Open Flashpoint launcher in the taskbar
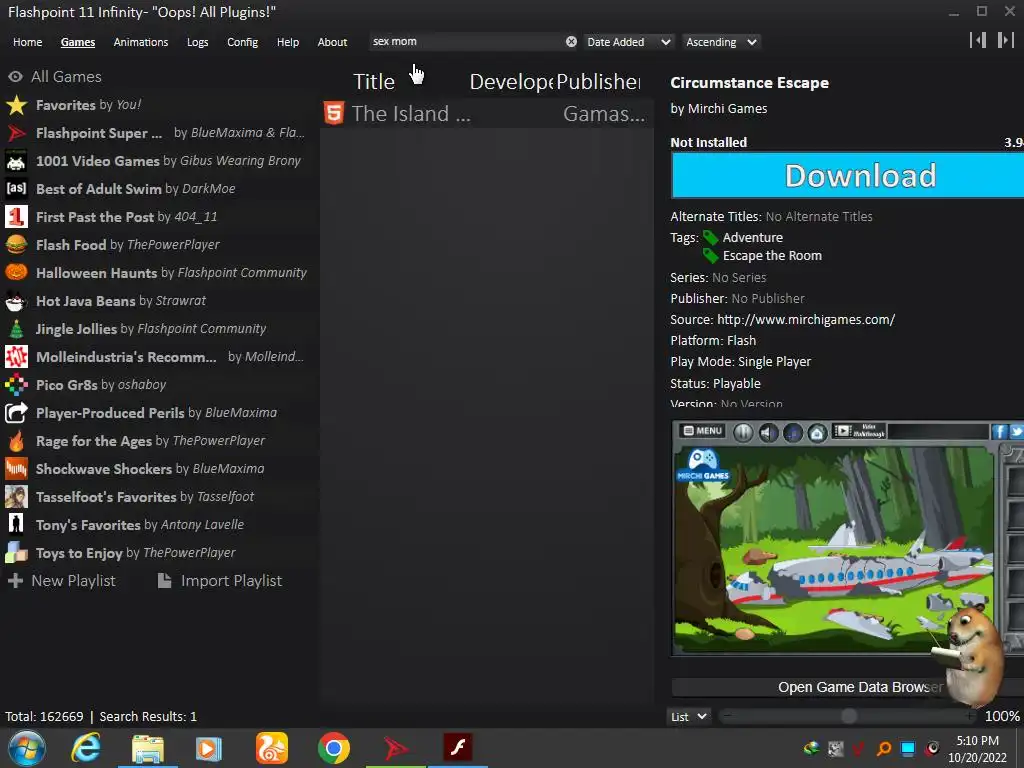This screenshot has height=768, width=1024. pos(396,748)
